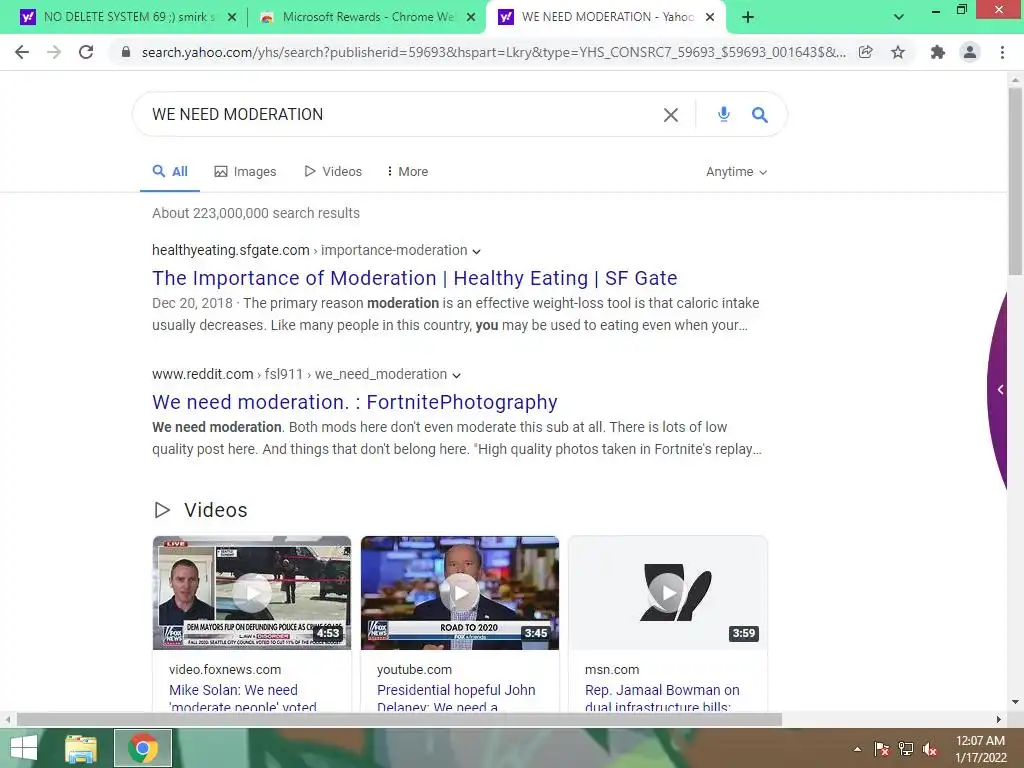This screenshot has height=768, width=1024.
Task: Click the muted volume tray icon
Action: pos(930,749)
